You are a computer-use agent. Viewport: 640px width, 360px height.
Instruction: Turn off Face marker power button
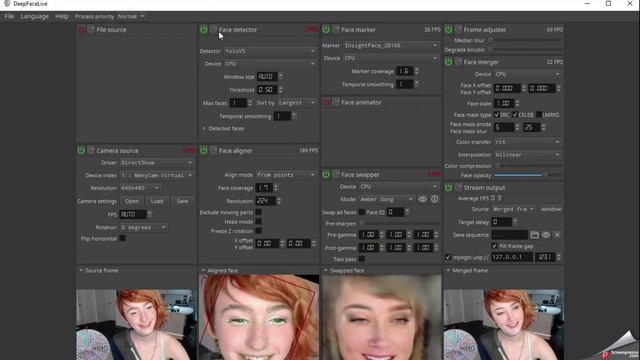click(326, 29)
